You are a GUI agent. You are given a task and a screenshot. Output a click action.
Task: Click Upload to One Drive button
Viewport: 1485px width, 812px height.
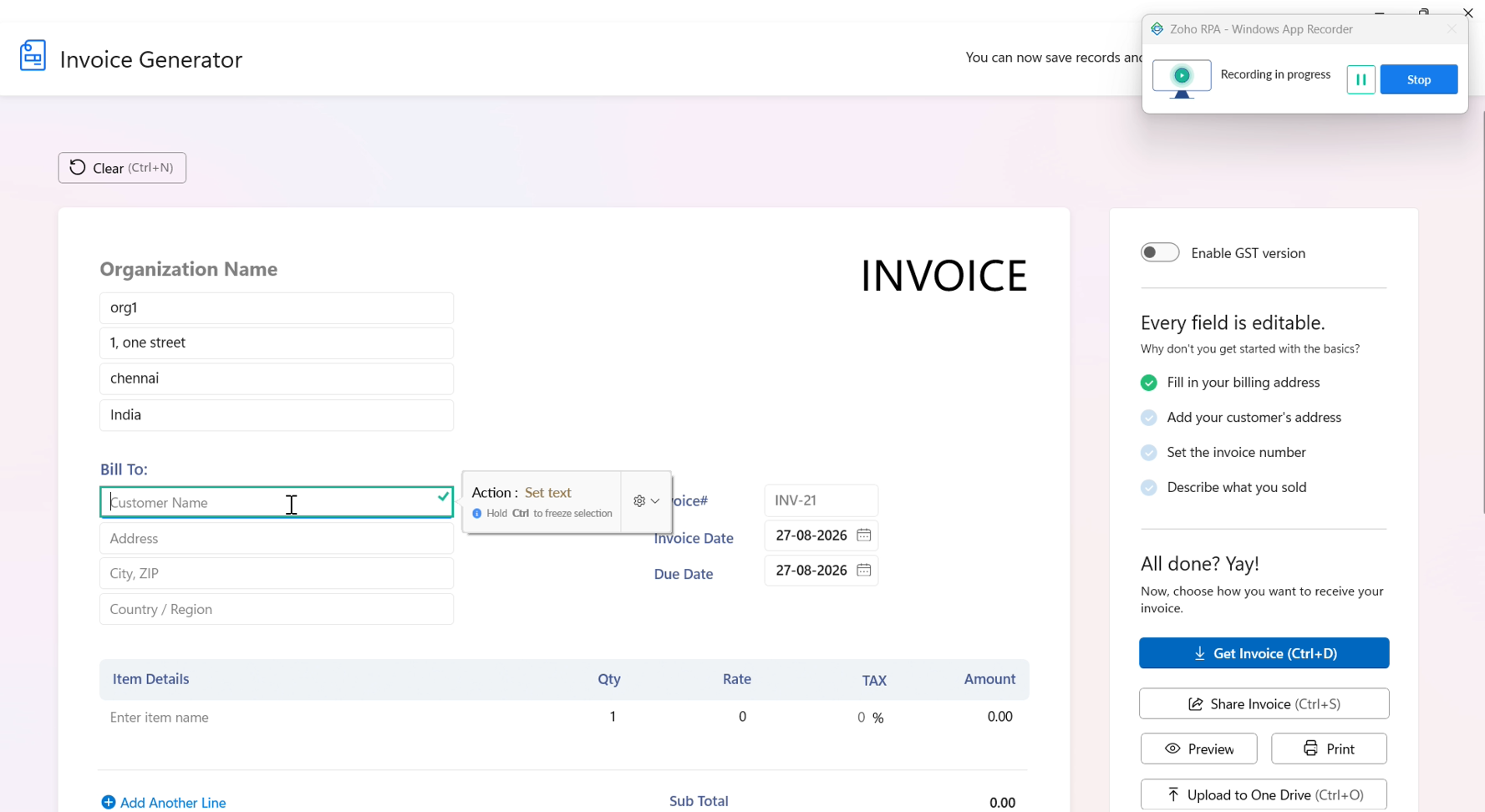coord(1264,794)
